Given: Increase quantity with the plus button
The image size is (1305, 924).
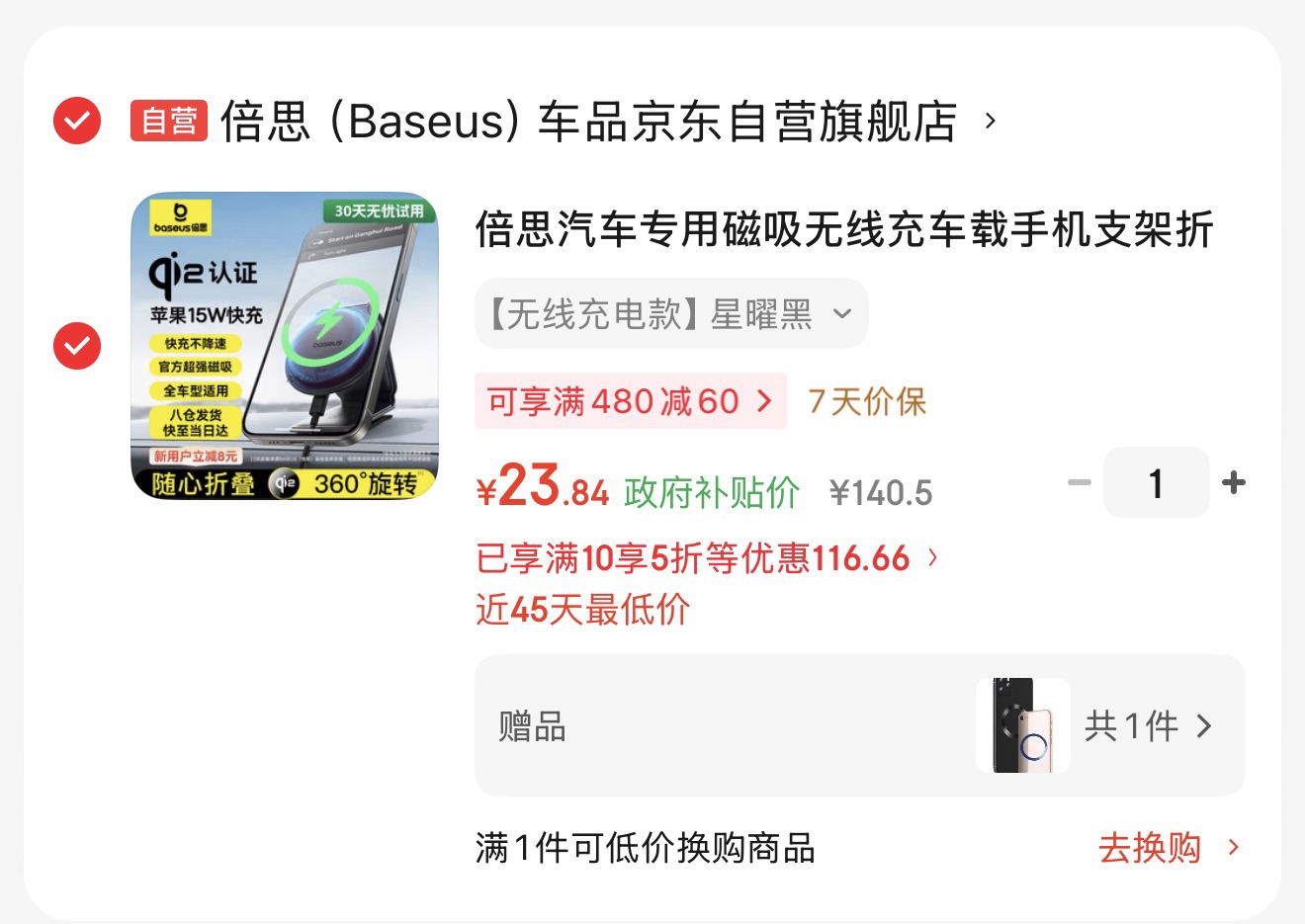Looking at the screenshot, I should pos(1233,482).
